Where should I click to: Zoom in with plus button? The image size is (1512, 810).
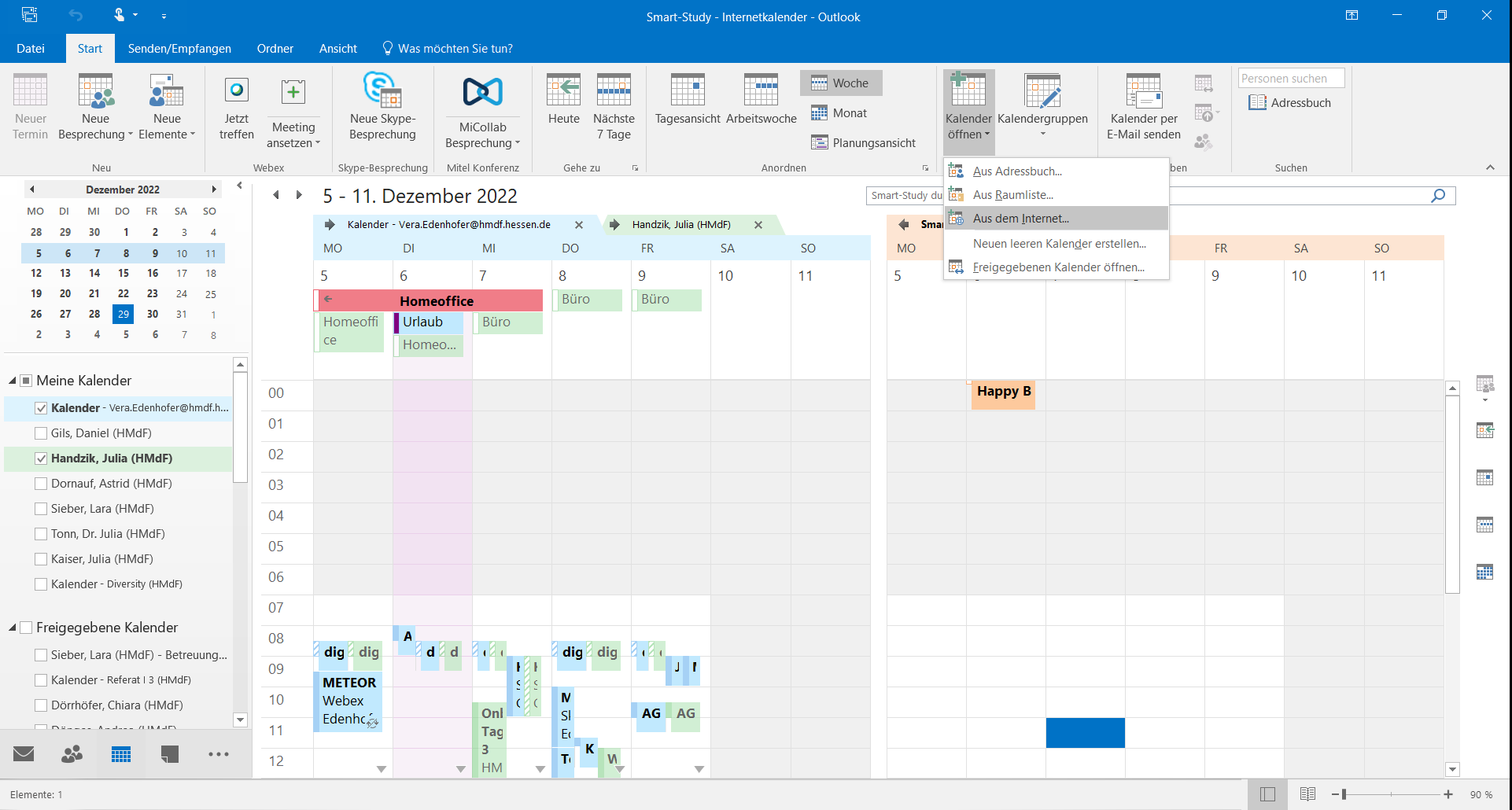coord(1448,794)
